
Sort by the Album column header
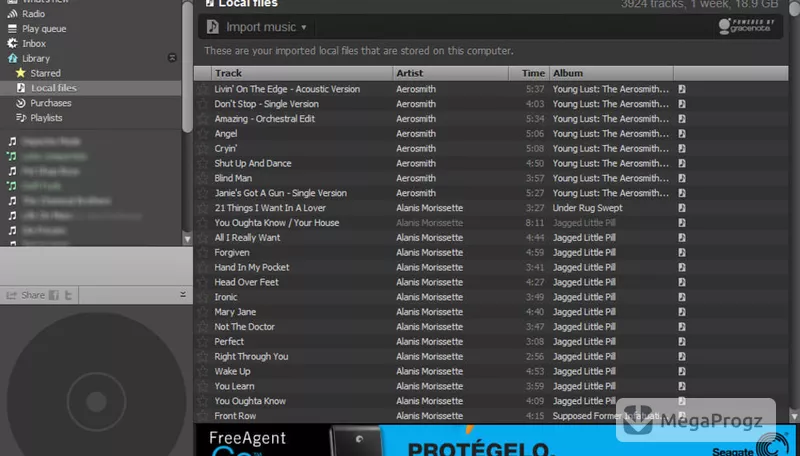coord(611,73)
